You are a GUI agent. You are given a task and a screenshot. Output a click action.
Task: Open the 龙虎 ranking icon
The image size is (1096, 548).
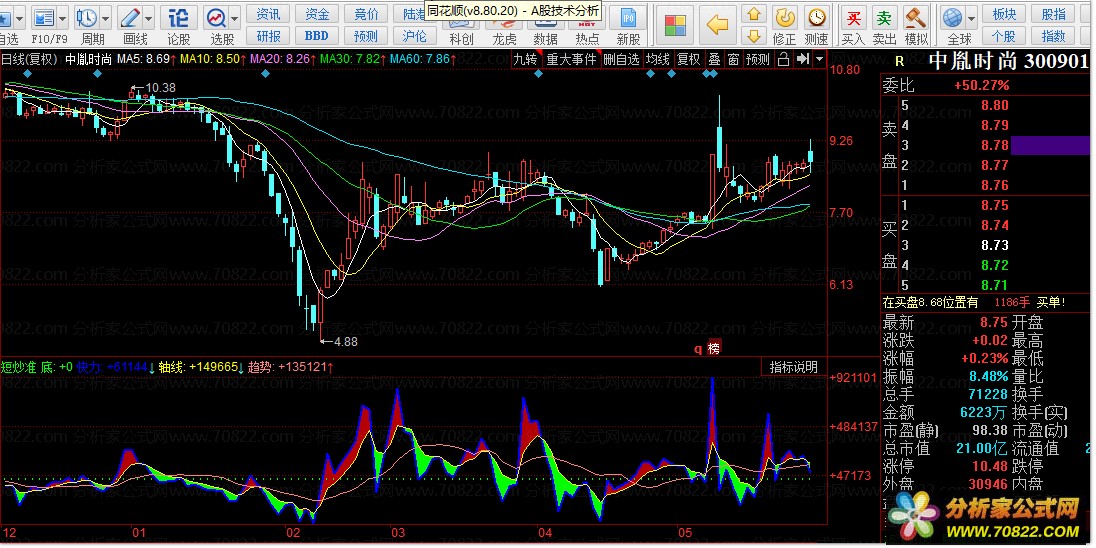(x=504, y=25)
